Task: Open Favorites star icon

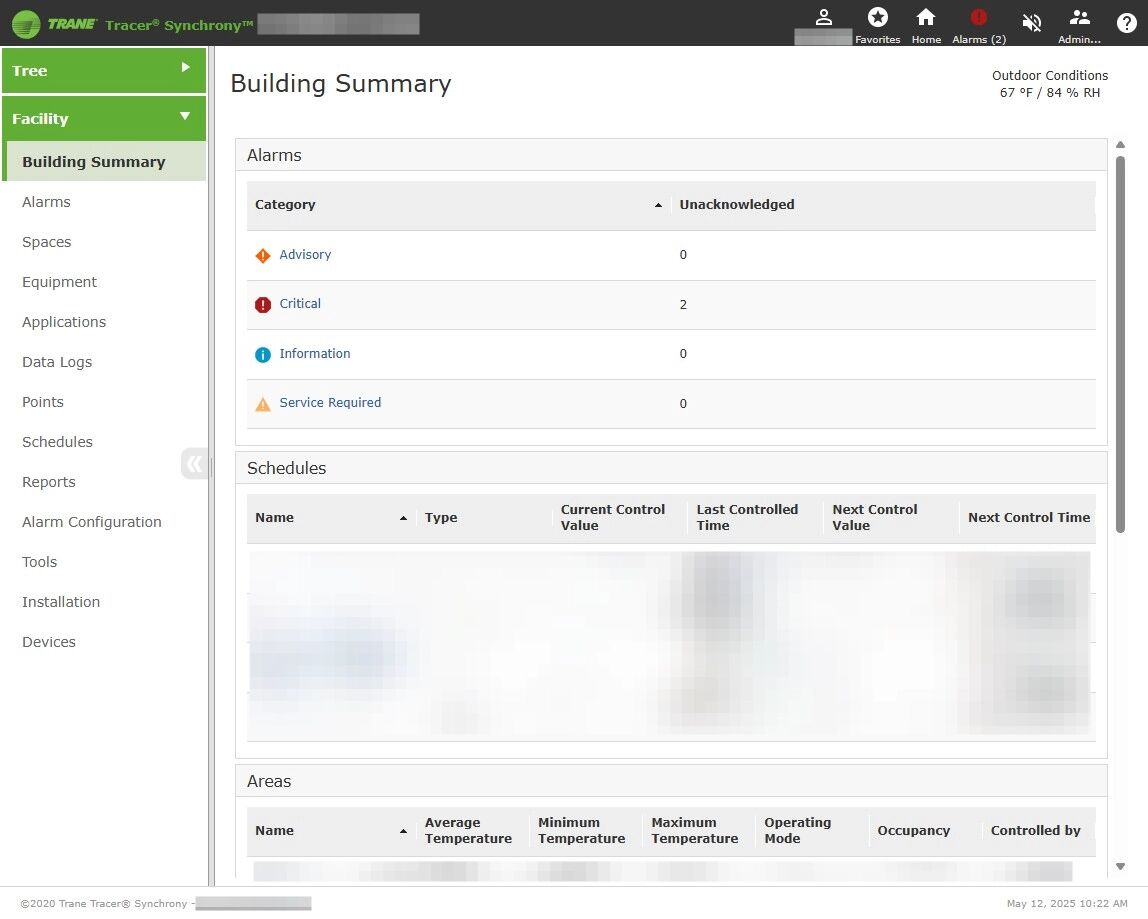Action: click(878, 17)
